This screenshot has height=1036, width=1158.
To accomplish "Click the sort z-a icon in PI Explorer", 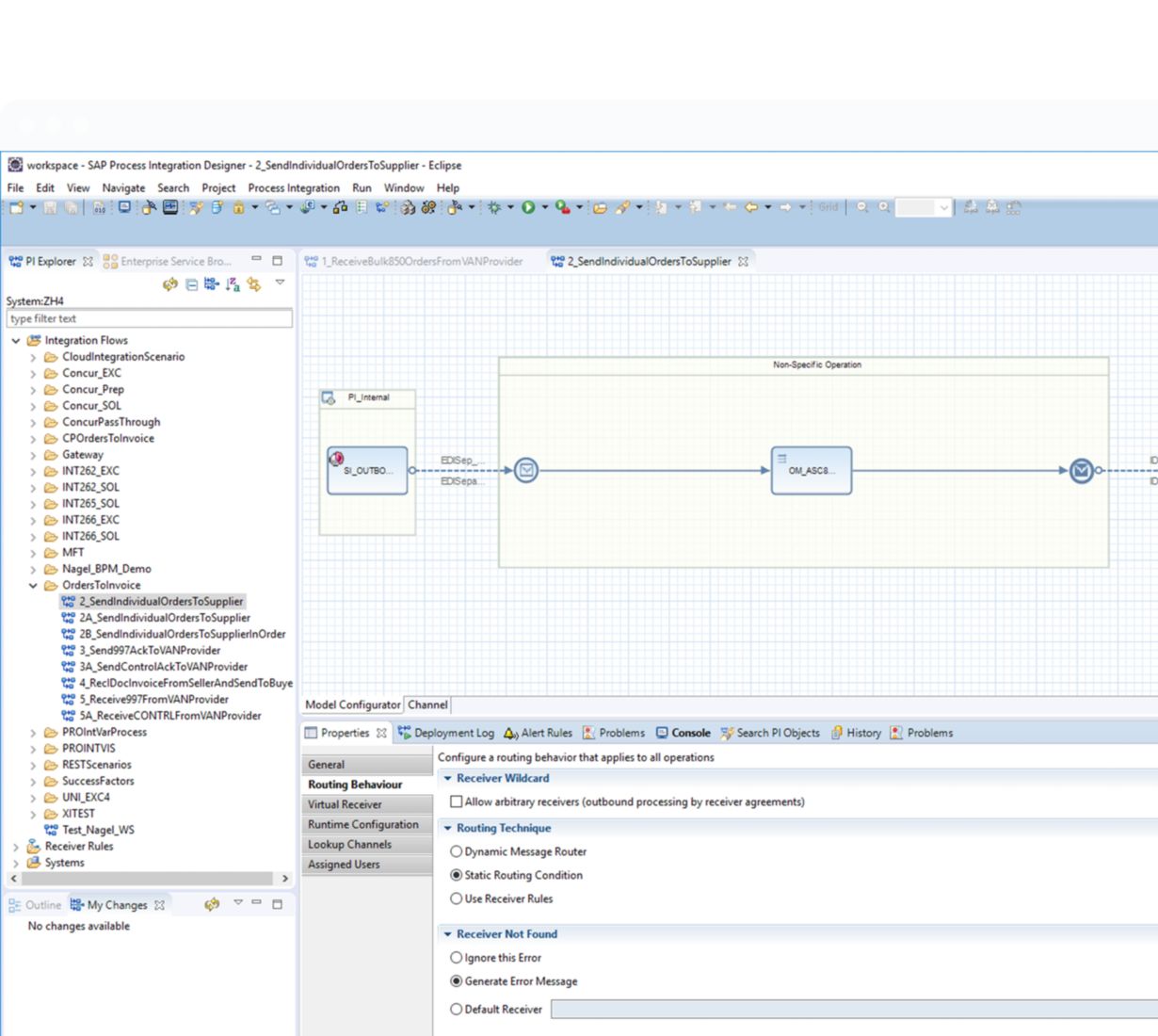I will pyautogui.click(x=233, y=283).
